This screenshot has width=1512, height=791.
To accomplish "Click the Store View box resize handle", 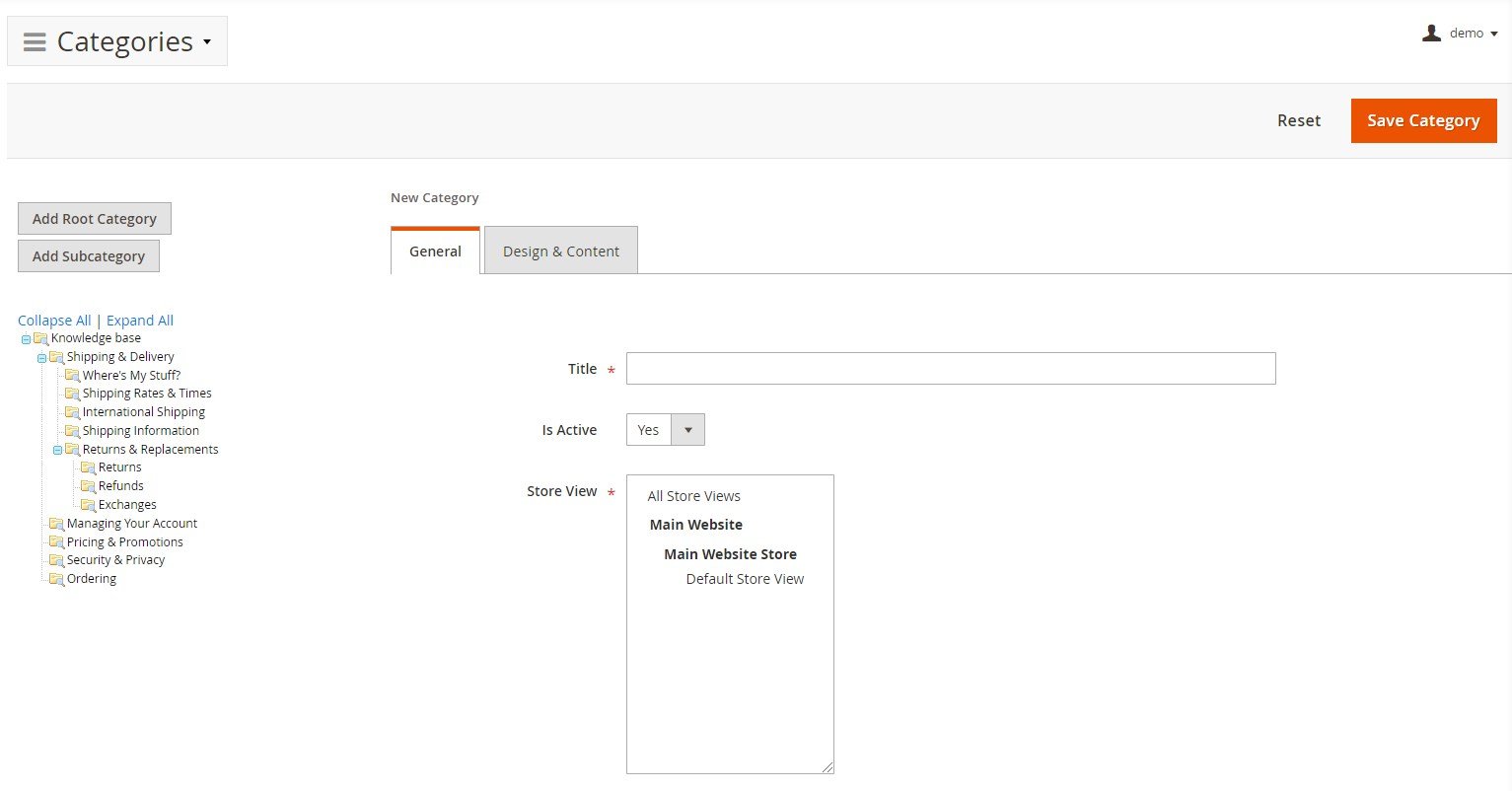I will [x=828, y=767].
